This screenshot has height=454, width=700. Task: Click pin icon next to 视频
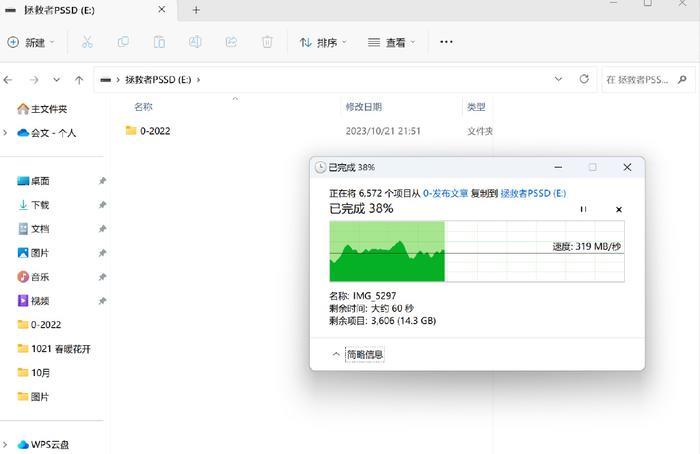(x=102, y=301)
